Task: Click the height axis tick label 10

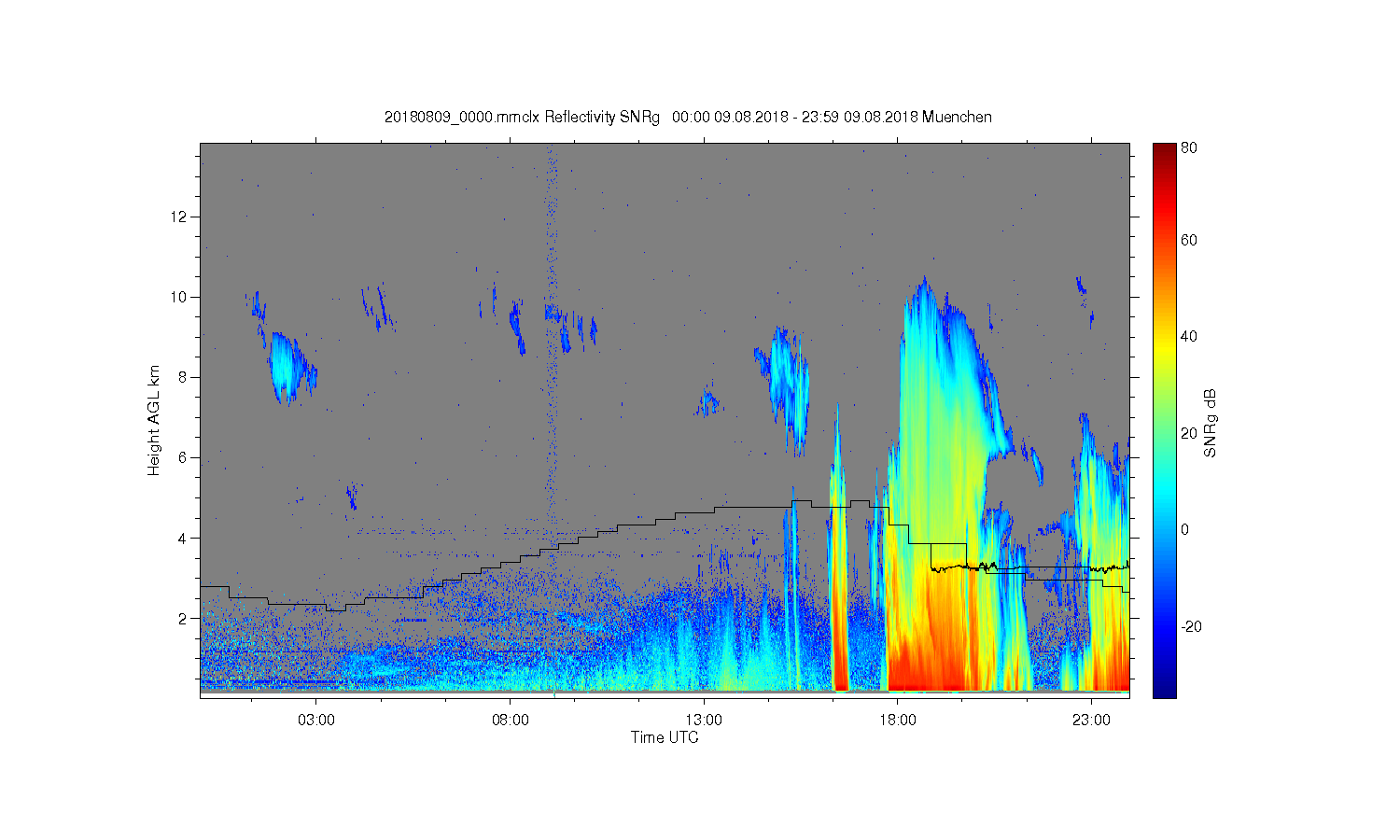Action: pos(181,297)
